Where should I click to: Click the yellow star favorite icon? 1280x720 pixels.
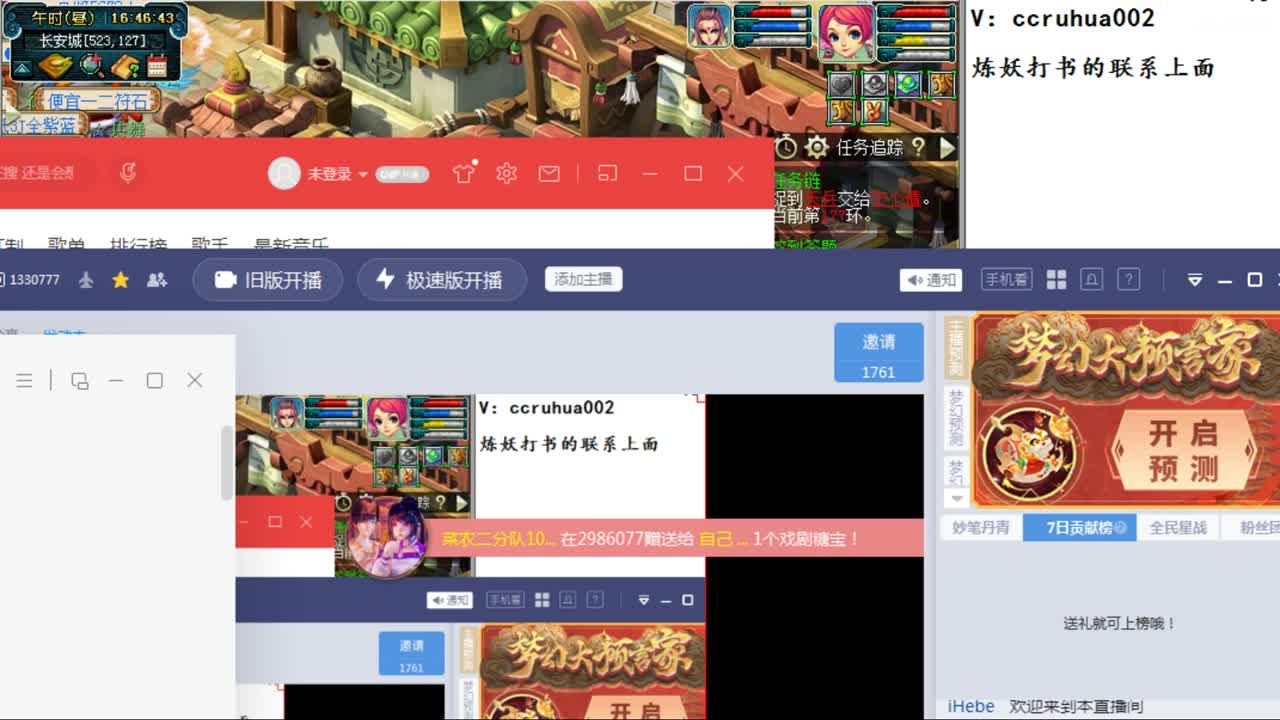click(120, 280)
